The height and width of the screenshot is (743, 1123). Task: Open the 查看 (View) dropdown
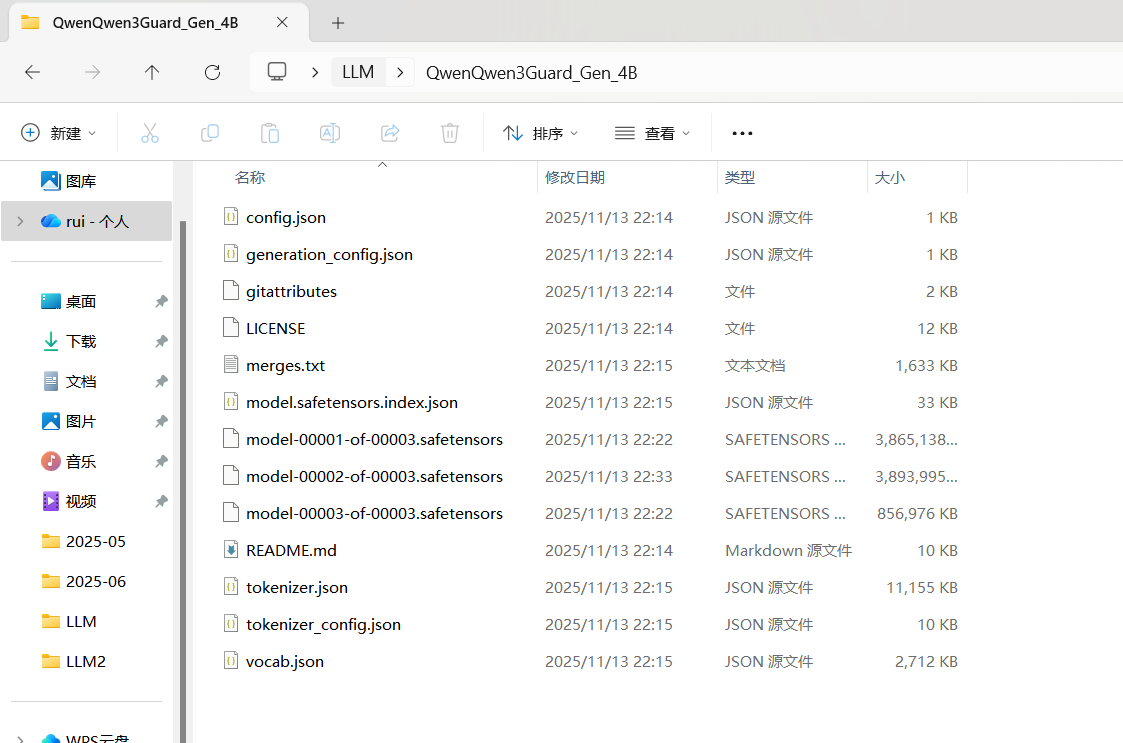tap(652, 133)
